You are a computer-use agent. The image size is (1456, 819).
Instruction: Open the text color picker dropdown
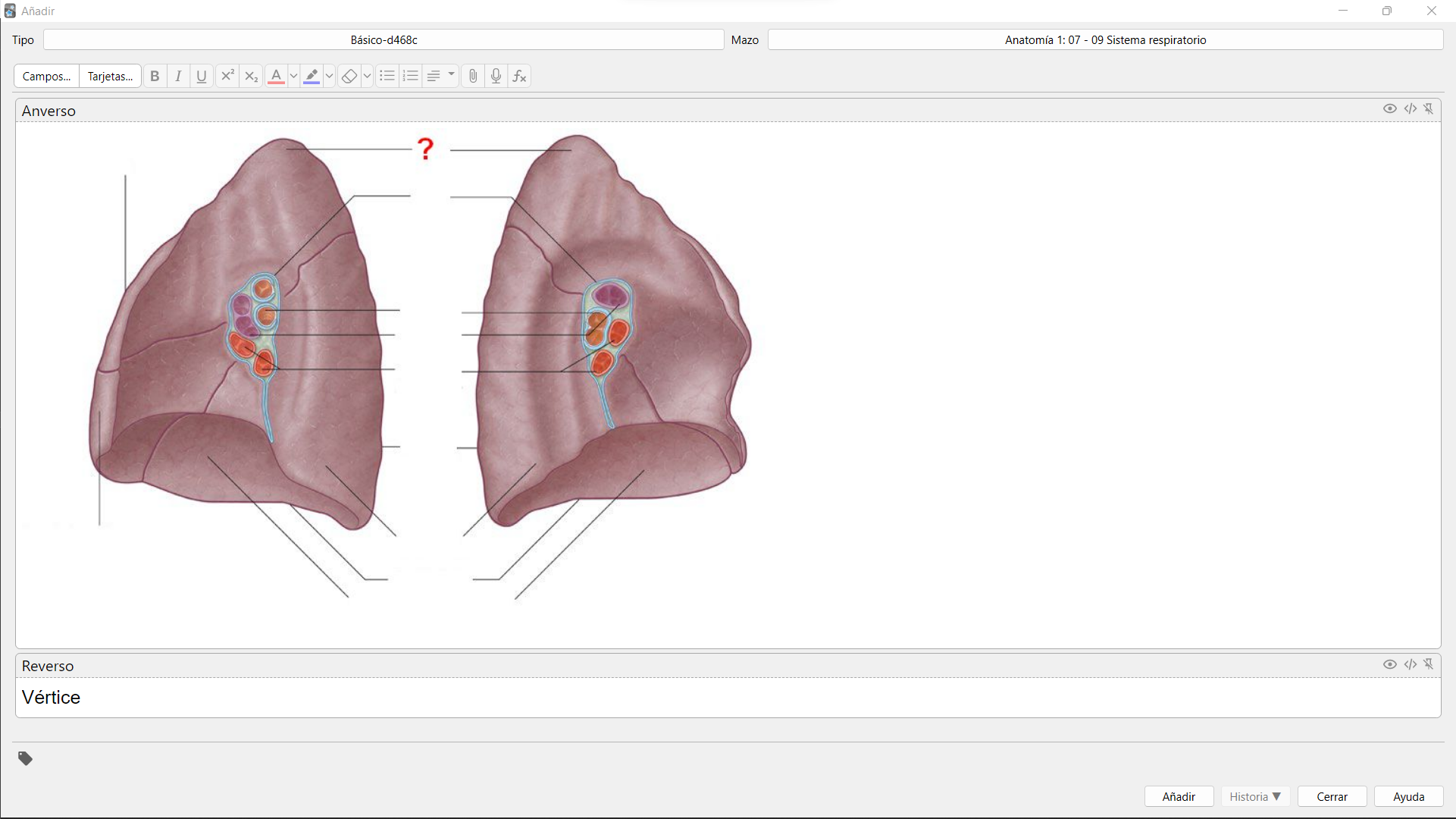coord(294,76)
